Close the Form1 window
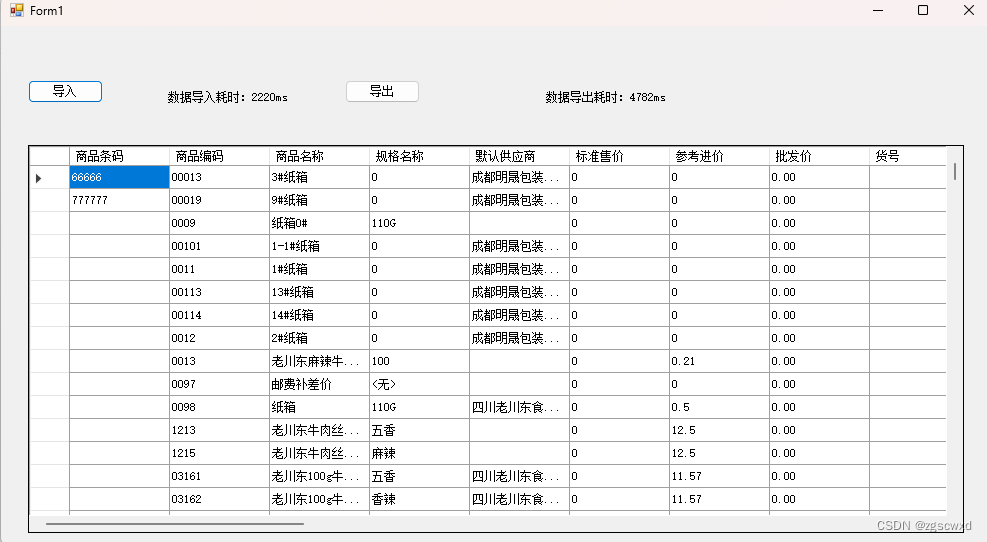Image resolution: width=987 pixels, height=542 pixels. 969,10
